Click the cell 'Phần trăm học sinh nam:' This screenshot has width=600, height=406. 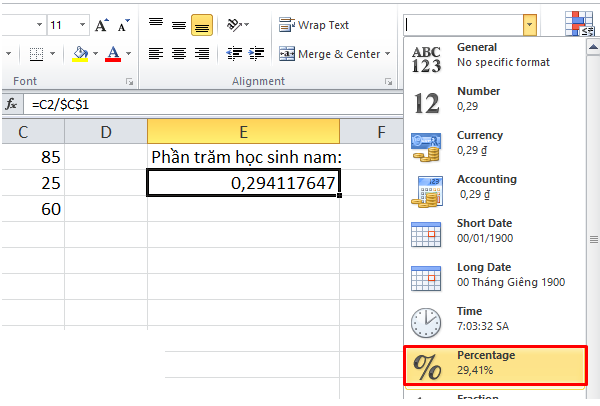243,157
